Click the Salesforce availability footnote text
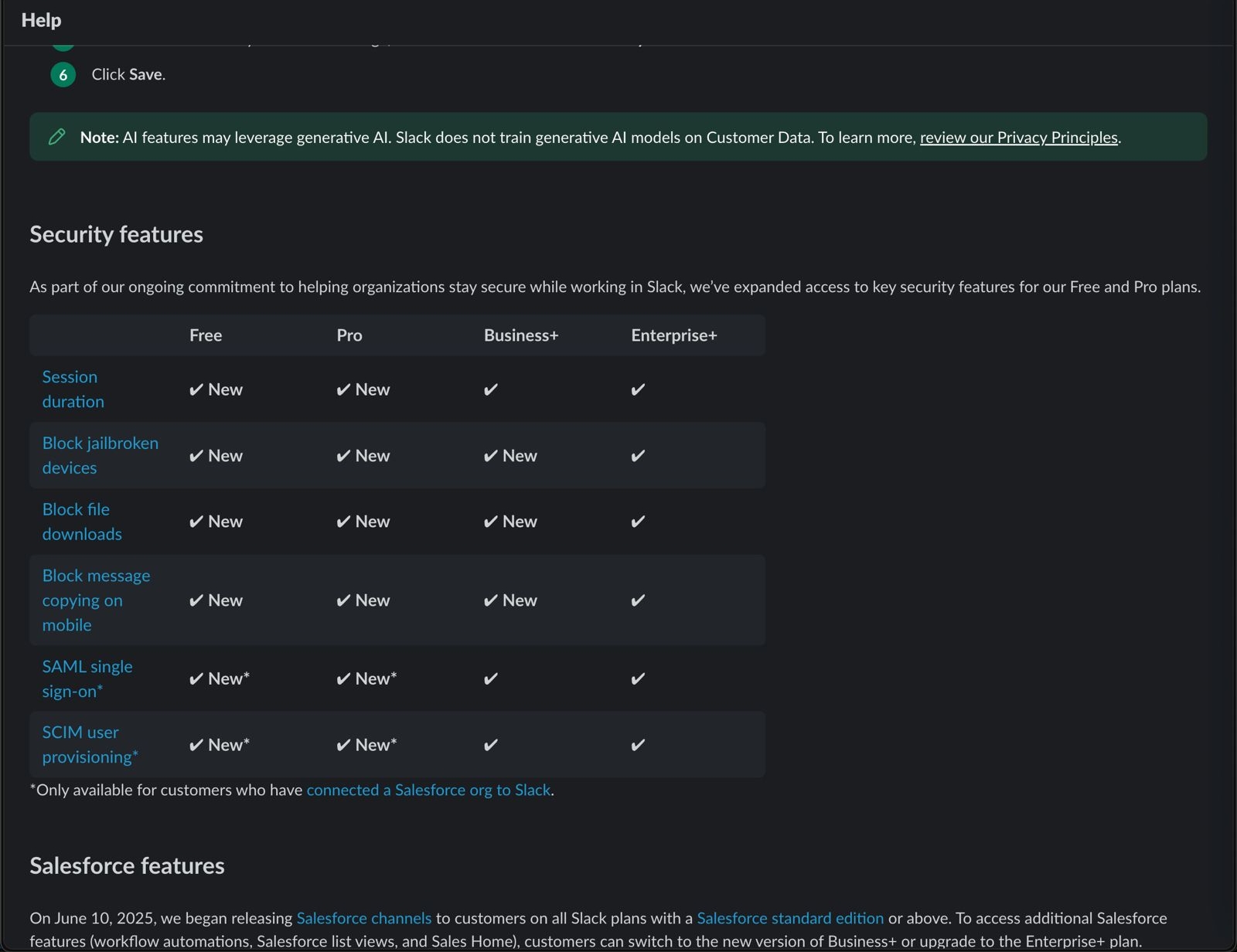1237x952 pixels. tap(291, 790)
